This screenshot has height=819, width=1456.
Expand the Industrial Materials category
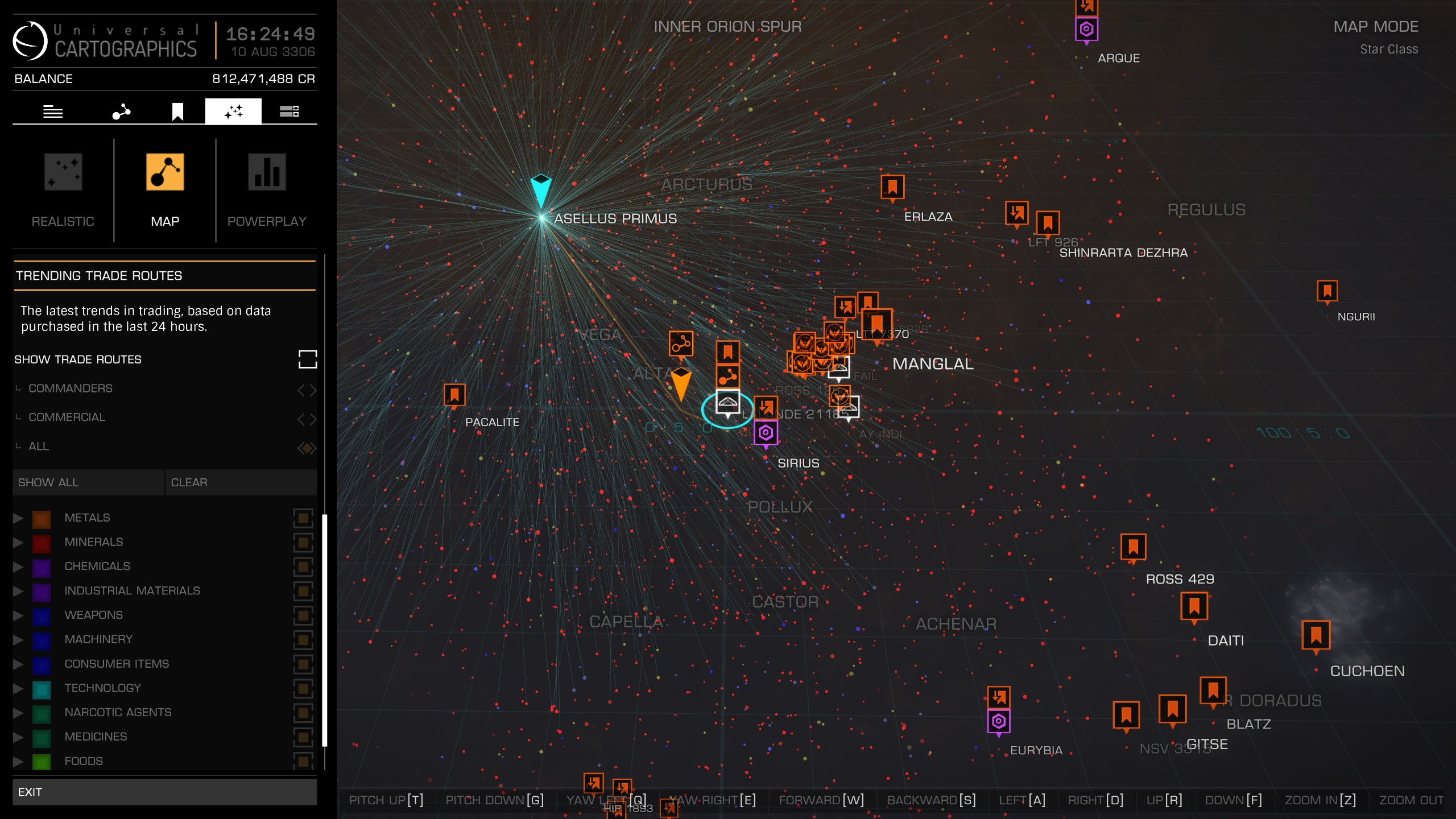tap(18, 591)
